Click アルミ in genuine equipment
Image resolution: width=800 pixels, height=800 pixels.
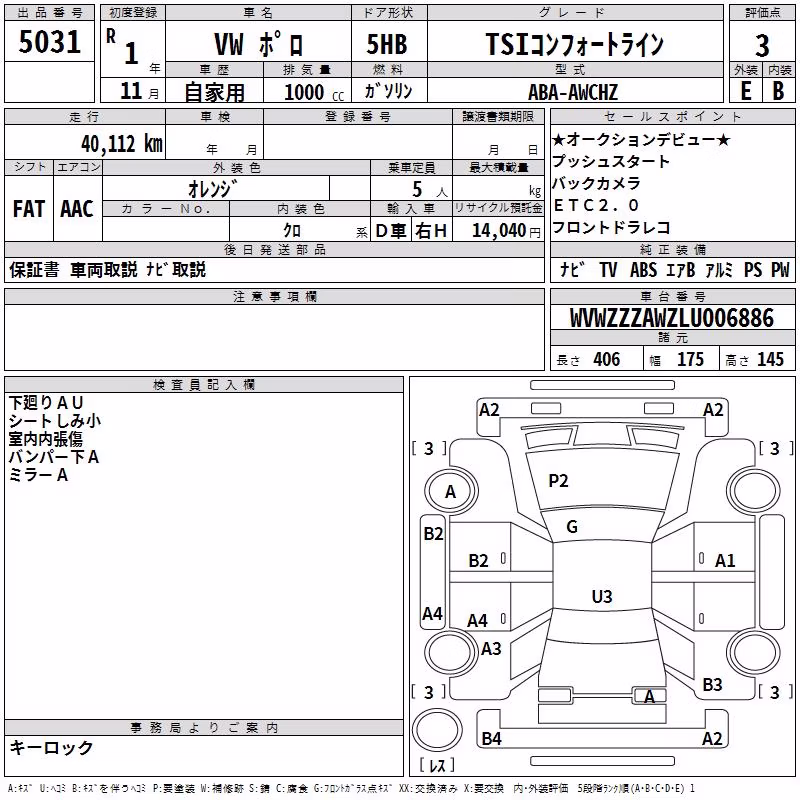719,269
